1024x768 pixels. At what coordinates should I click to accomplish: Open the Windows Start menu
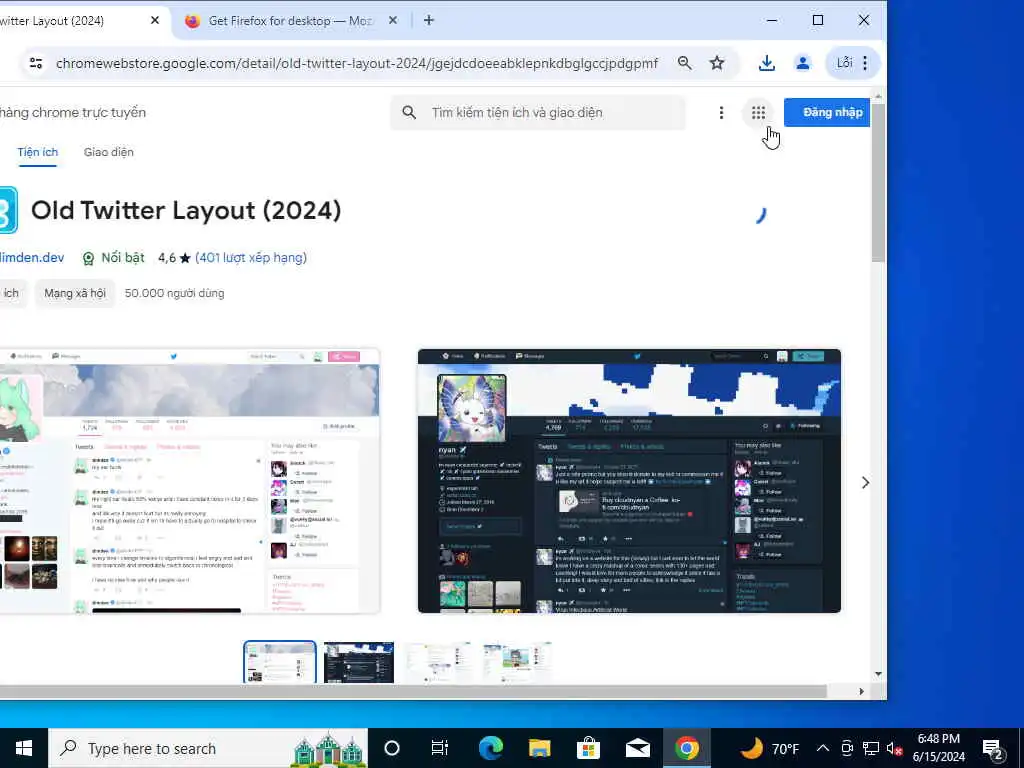click(x=24, y=748)
